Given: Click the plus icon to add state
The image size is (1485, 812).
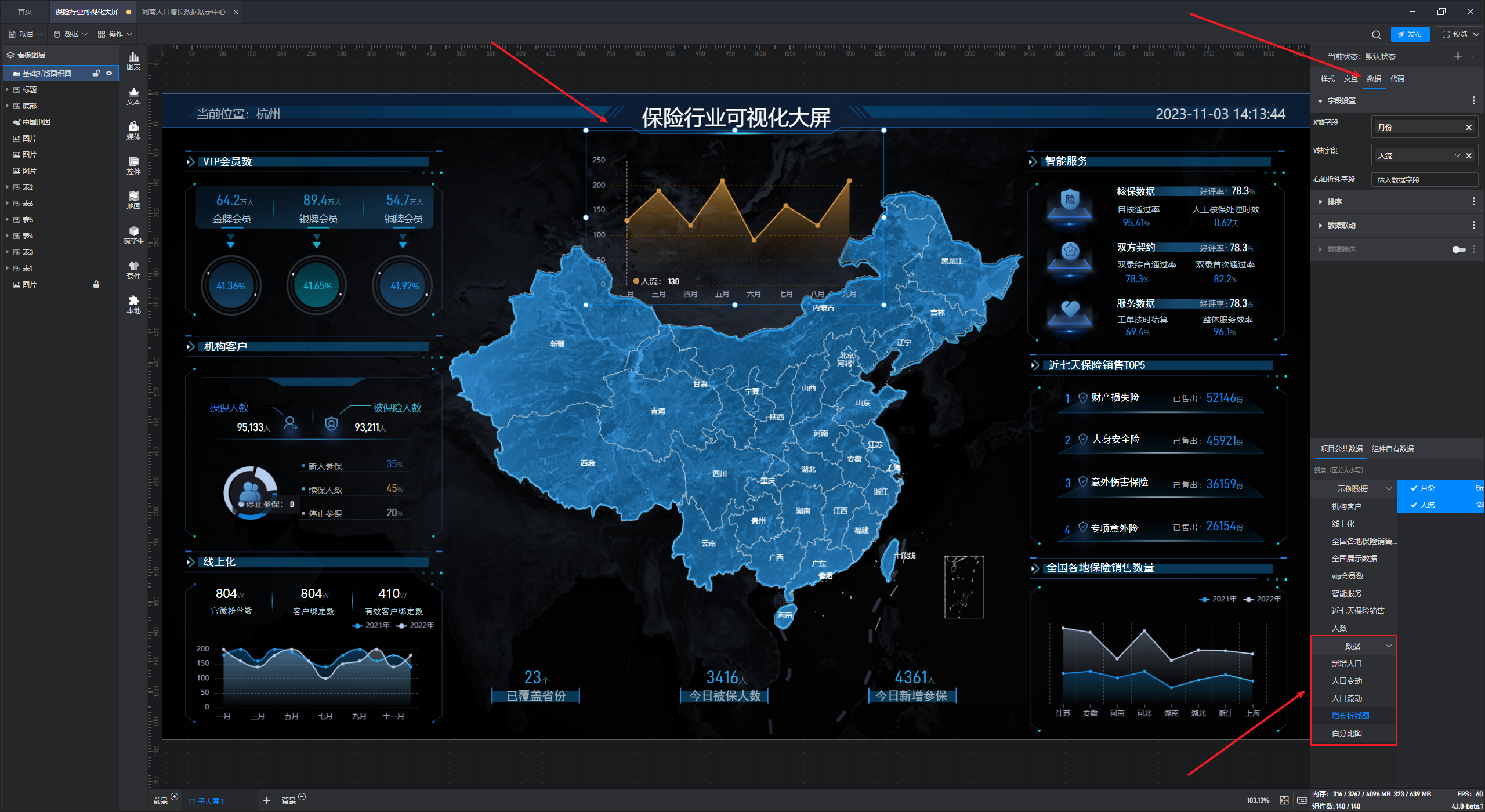Looking at the screenshot, I should point(1458,56).
